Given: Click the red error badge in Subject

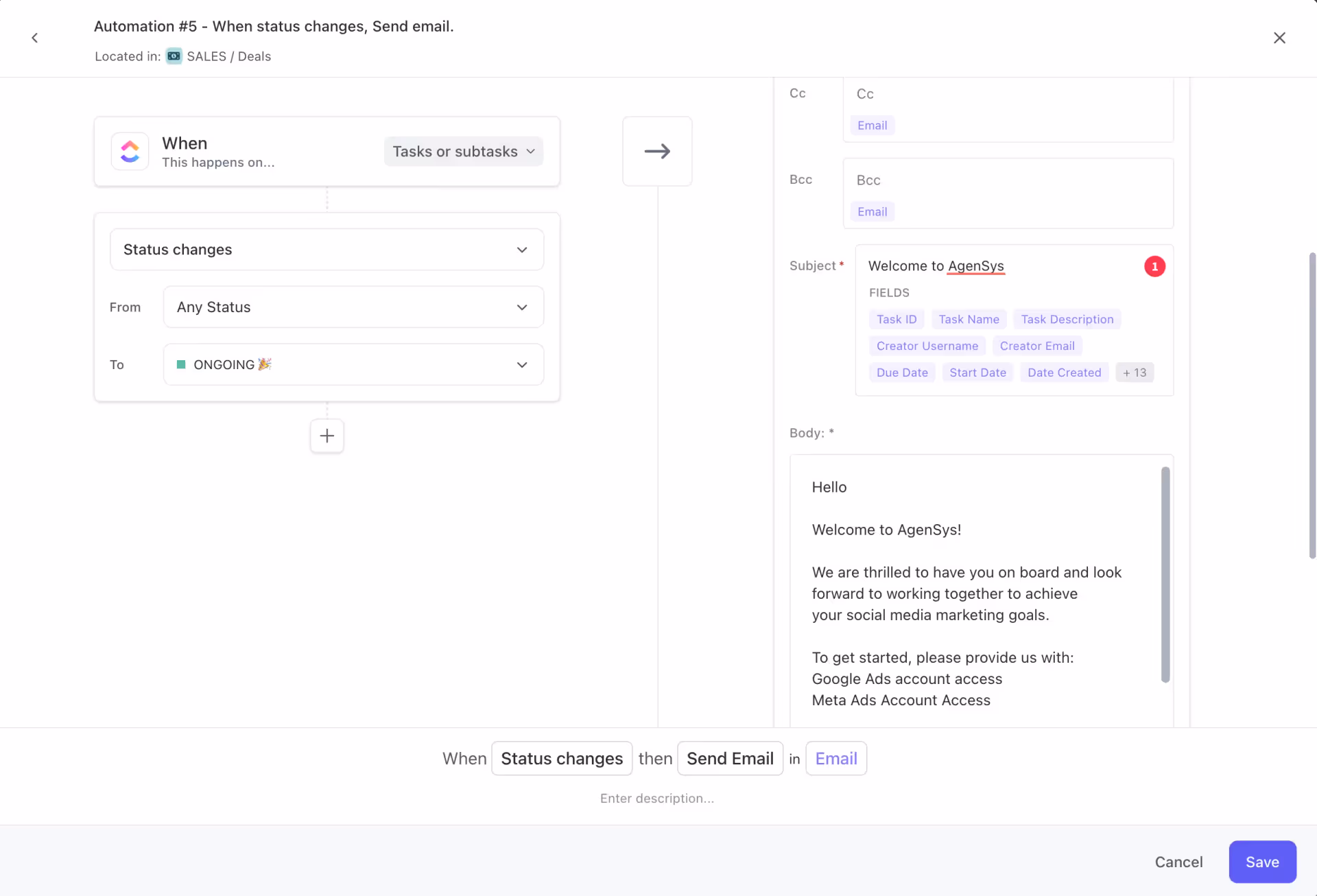Looking at the screenshot, I should pyautogui.click(x=1154, y=266).
